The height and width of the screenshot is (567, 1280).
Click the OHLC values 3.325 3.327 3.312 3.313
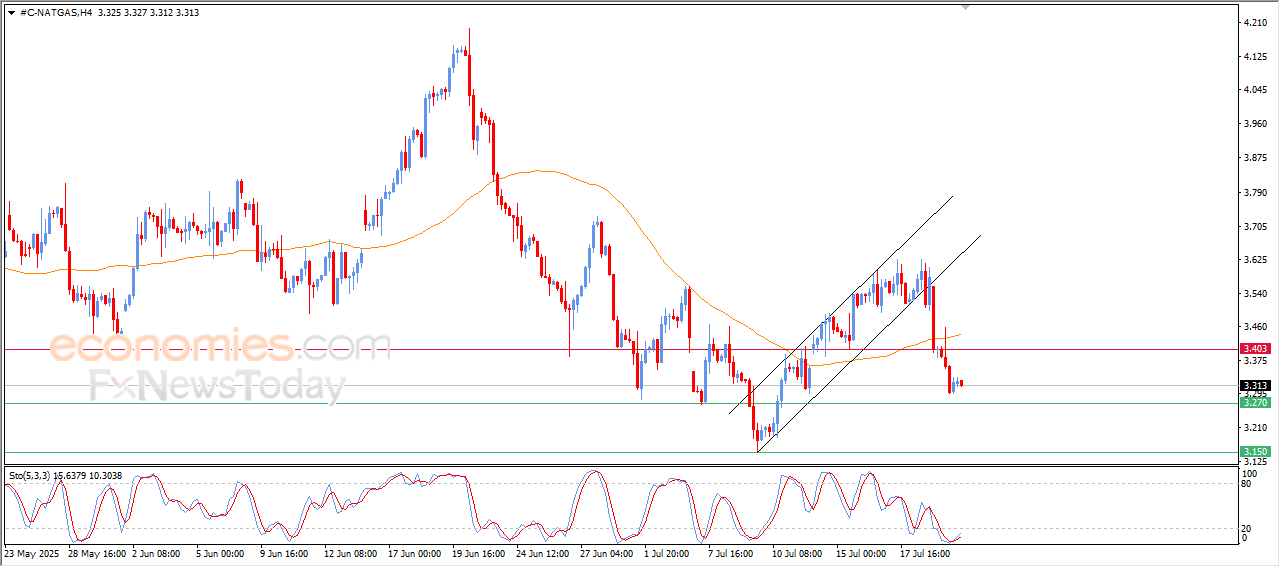click(148, 13)
